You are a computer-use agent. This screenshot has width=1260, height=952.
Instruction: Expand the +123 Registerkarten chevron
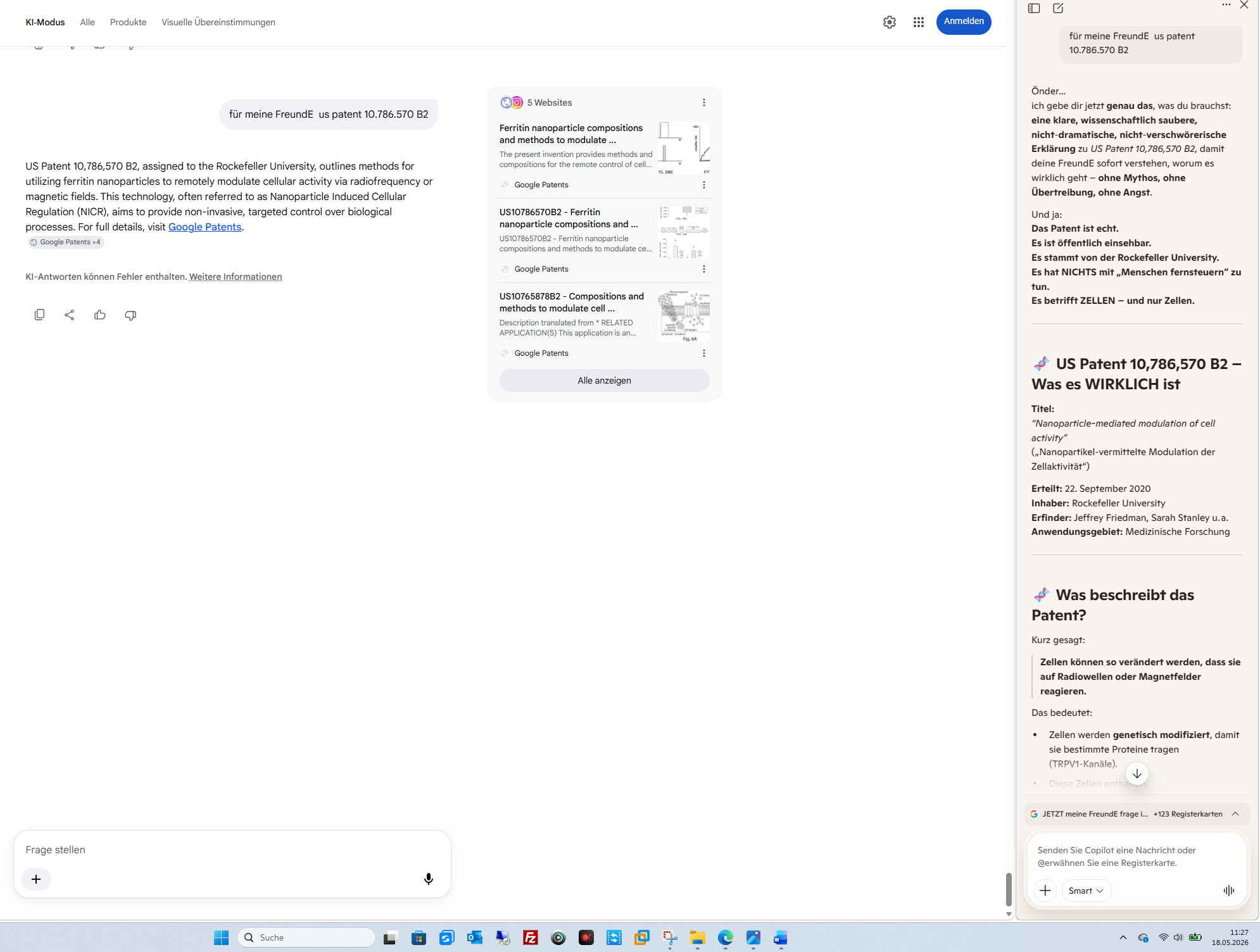point(1235,813)
